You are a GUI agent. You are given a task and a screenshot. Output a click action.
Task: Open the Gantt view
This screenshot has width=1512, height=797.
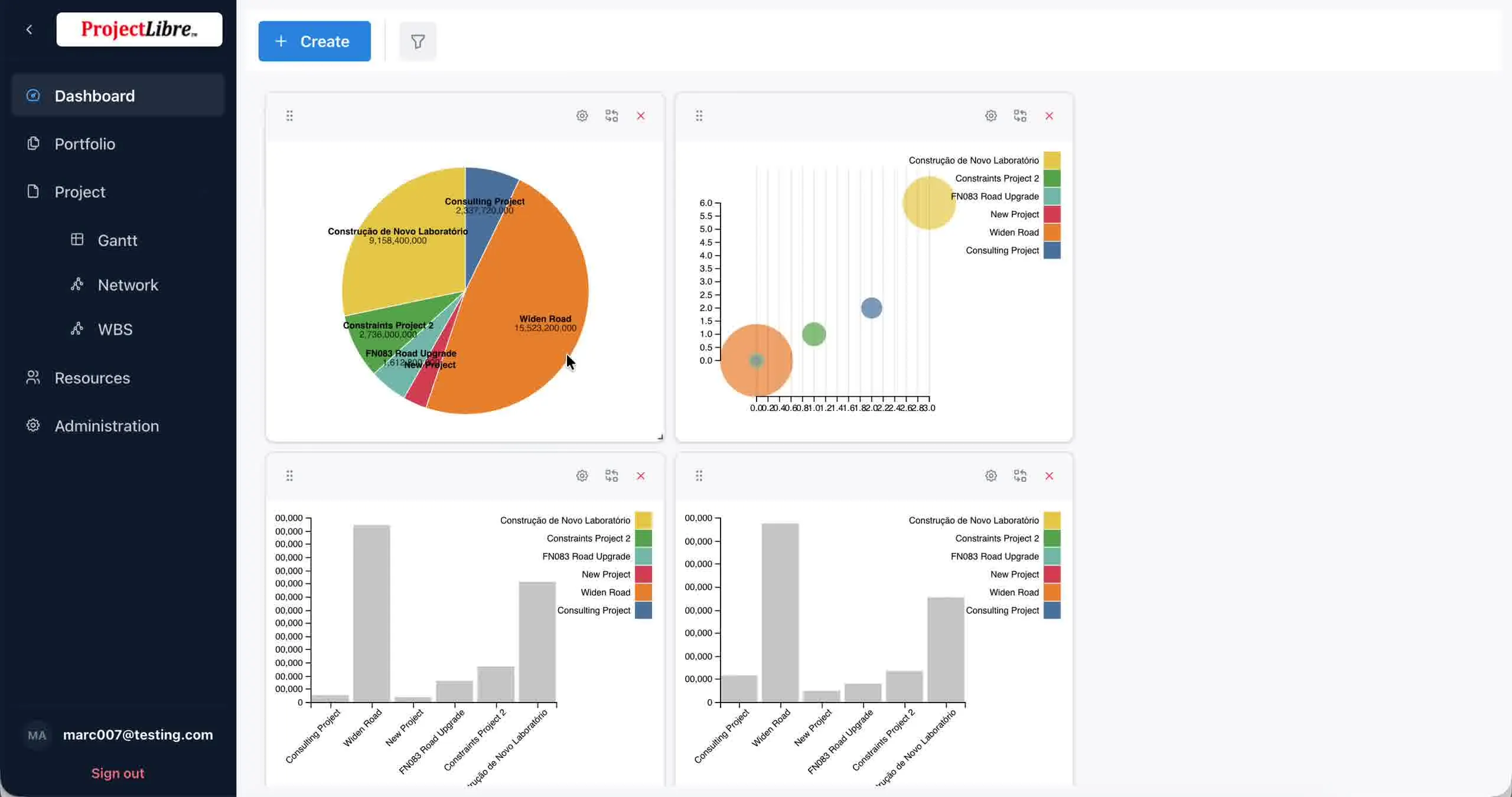(x=118, y=240)
